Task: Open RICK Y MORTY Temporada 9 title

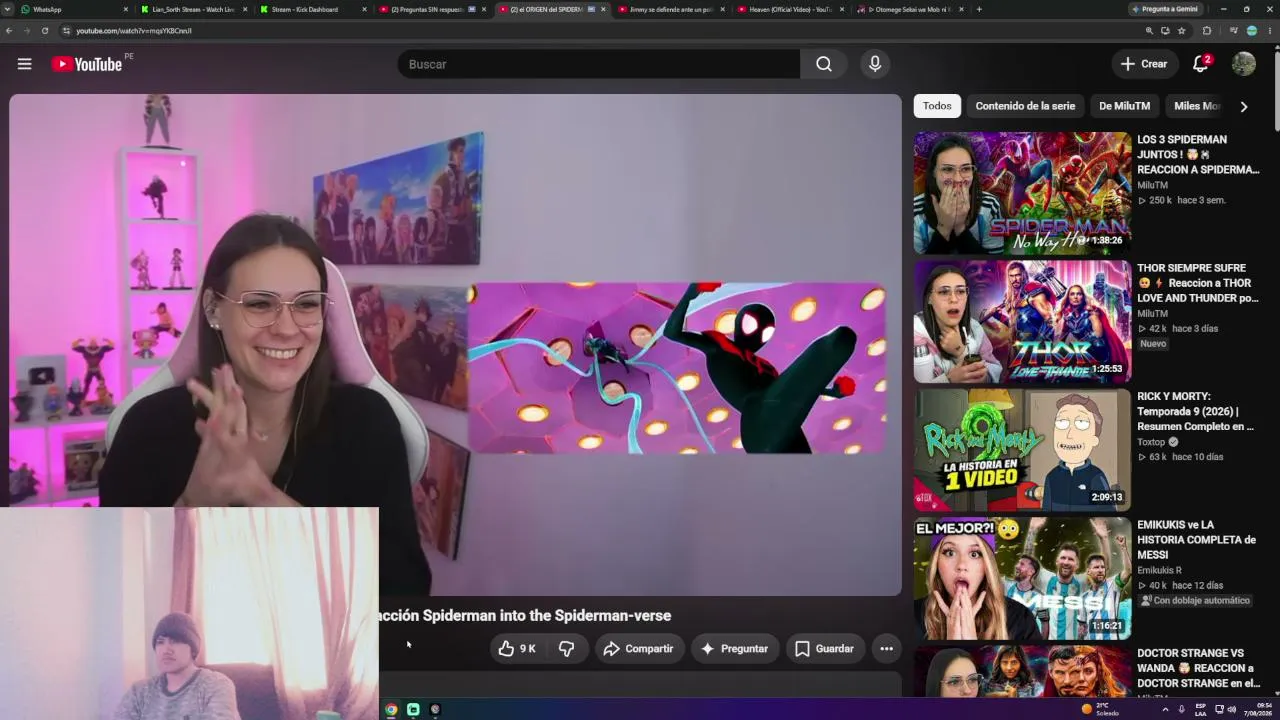Action: (x=1196, y=411)
